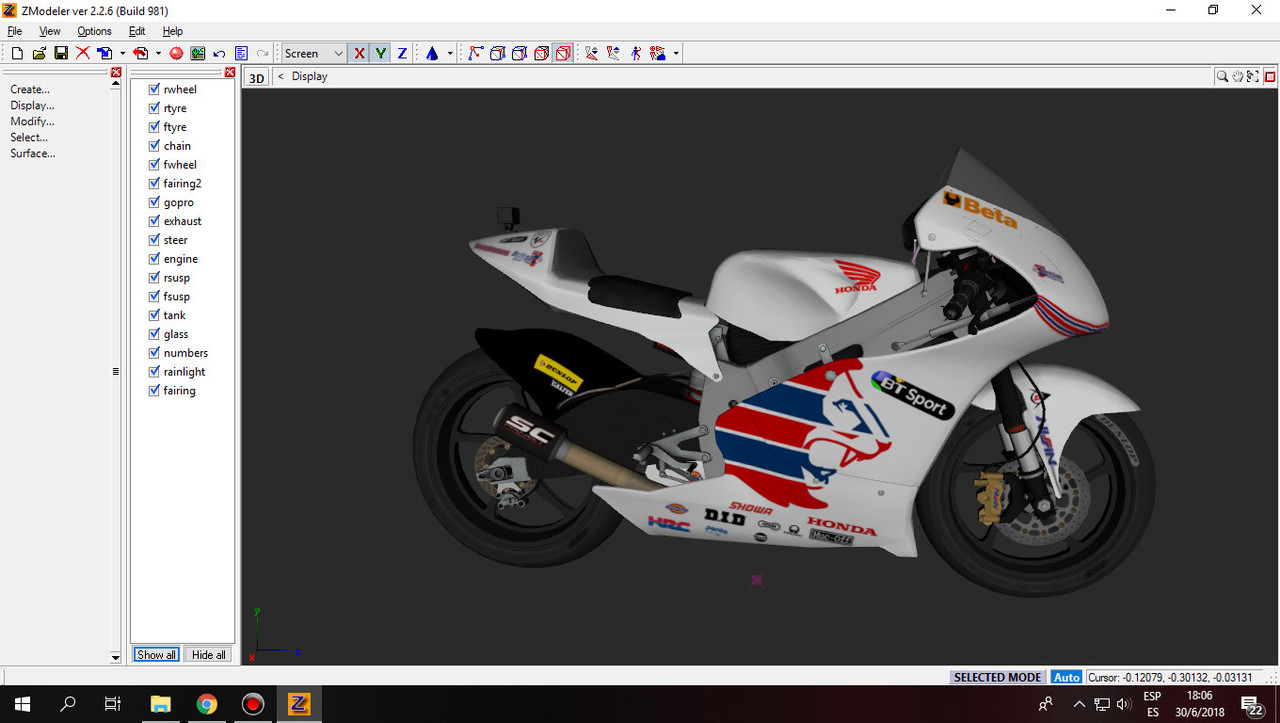Image resolution: width=1280 pixels, height=723 pixels.
Task: Click the viewport maximize red square icon
Action: point(1270,76)
